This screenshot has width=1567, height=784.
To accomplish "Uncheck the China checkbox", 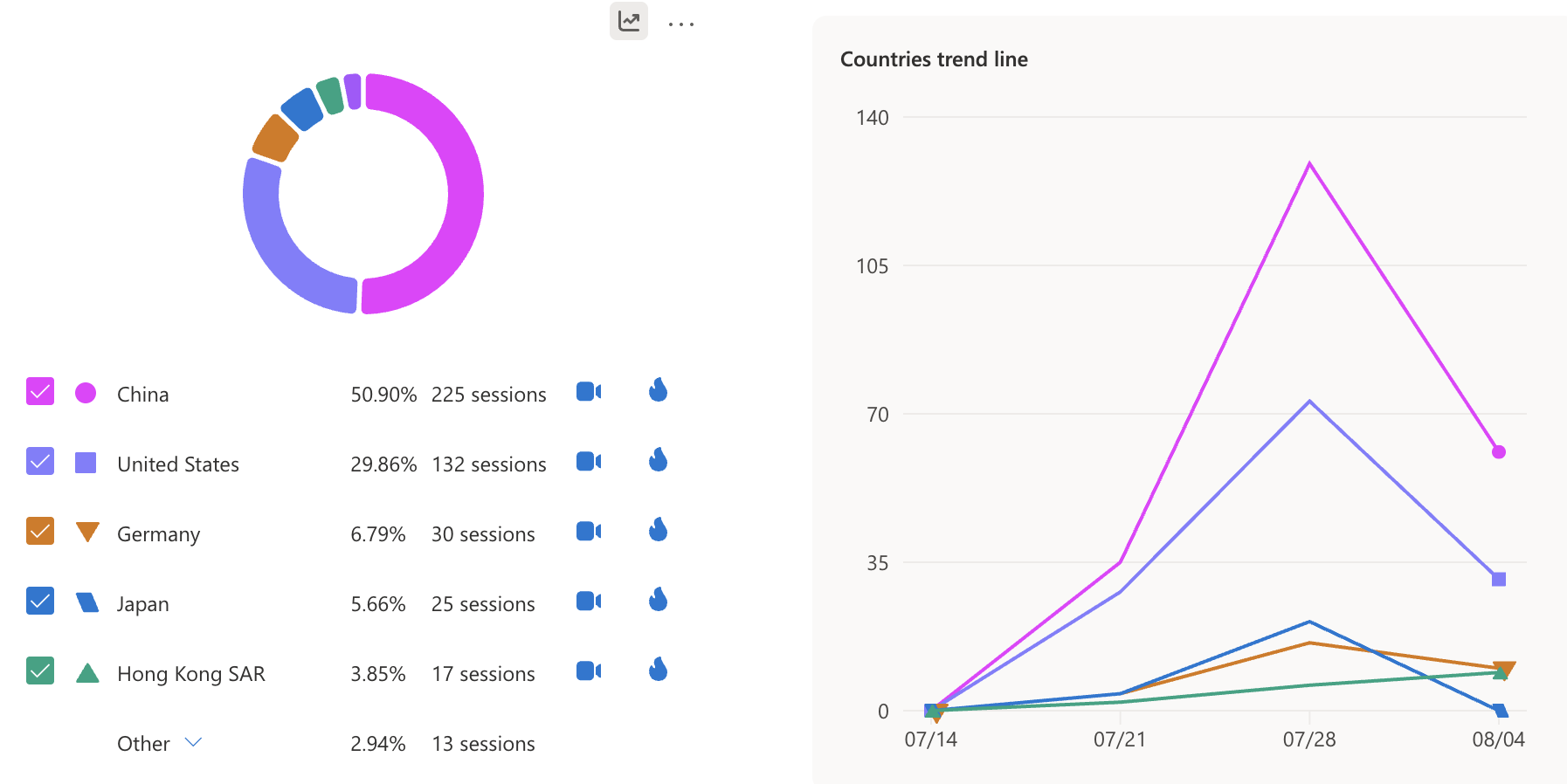I will pyautogui.click(x=40, y=392).
